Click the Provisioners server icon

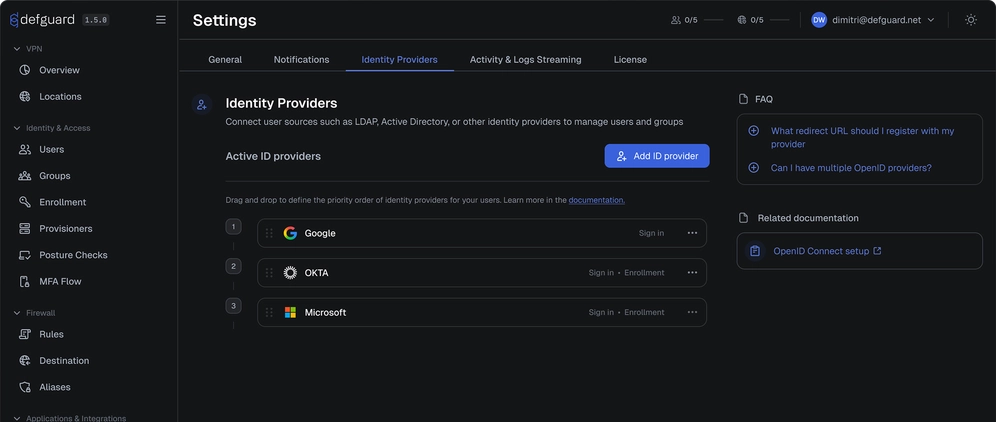(x=25, y=229)
